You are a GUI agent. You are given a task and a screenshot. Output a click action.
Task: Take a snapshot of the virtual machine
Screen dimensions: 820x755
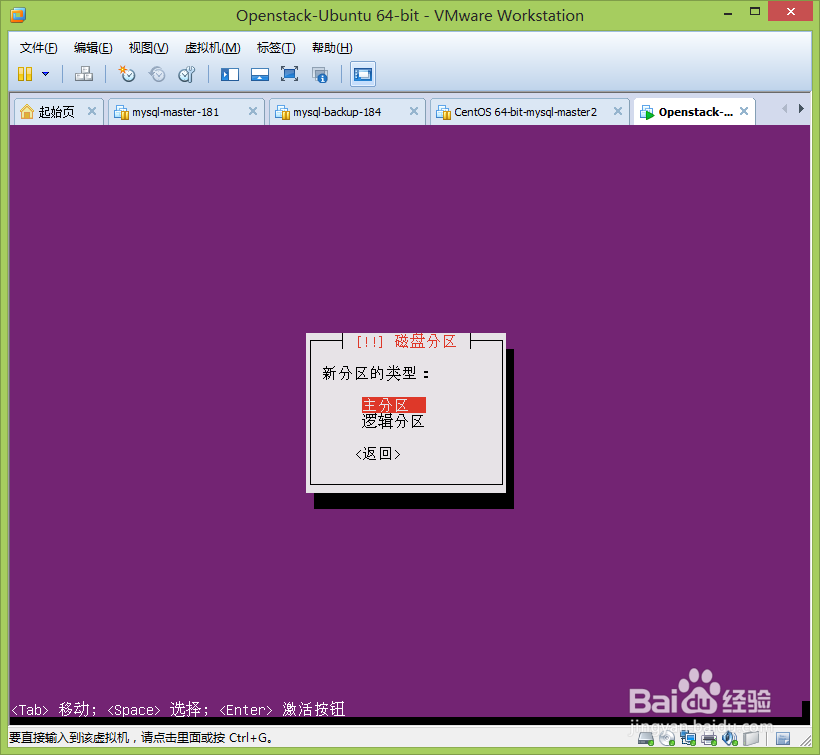coord(127,74)
